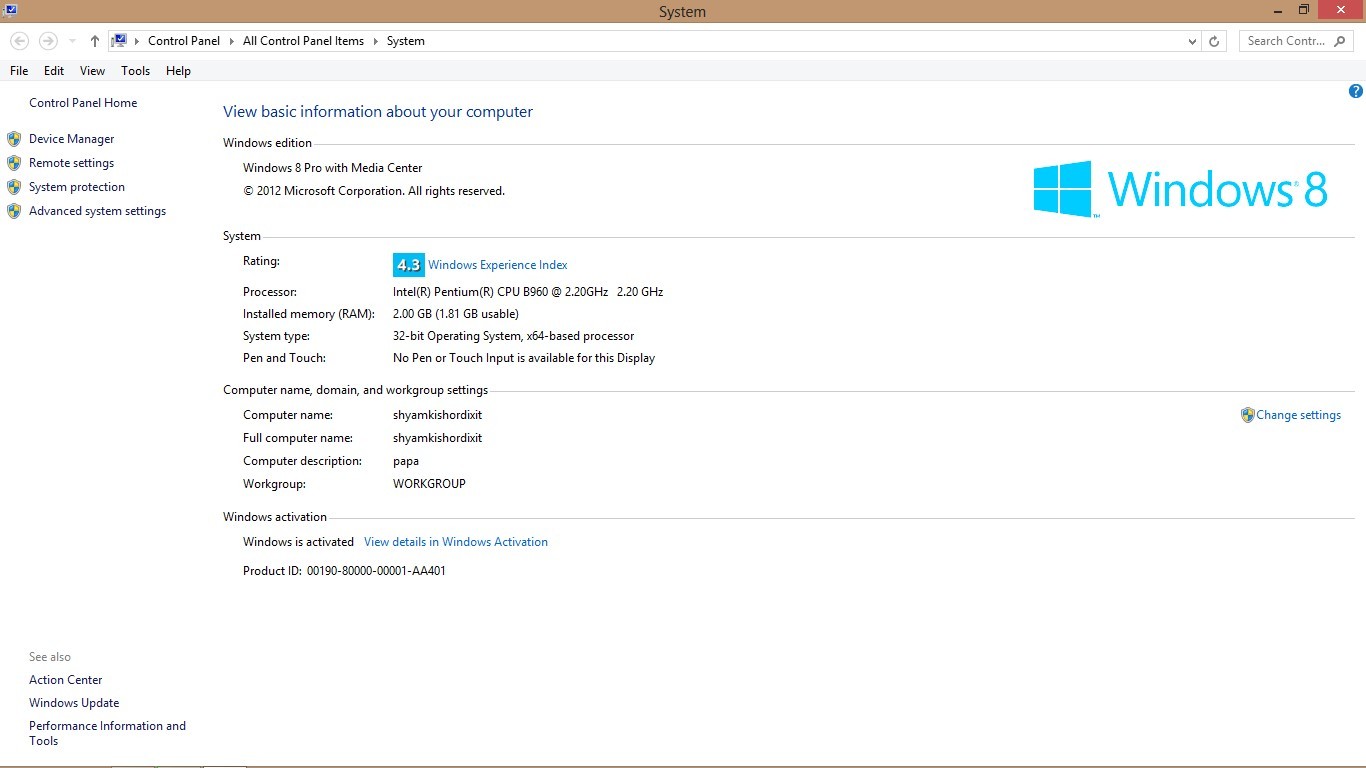Open Advanced system settings link
Image resolution: width=1366 pixels, height=768 pixels.
pyautogui.click(x=97, y=211)
